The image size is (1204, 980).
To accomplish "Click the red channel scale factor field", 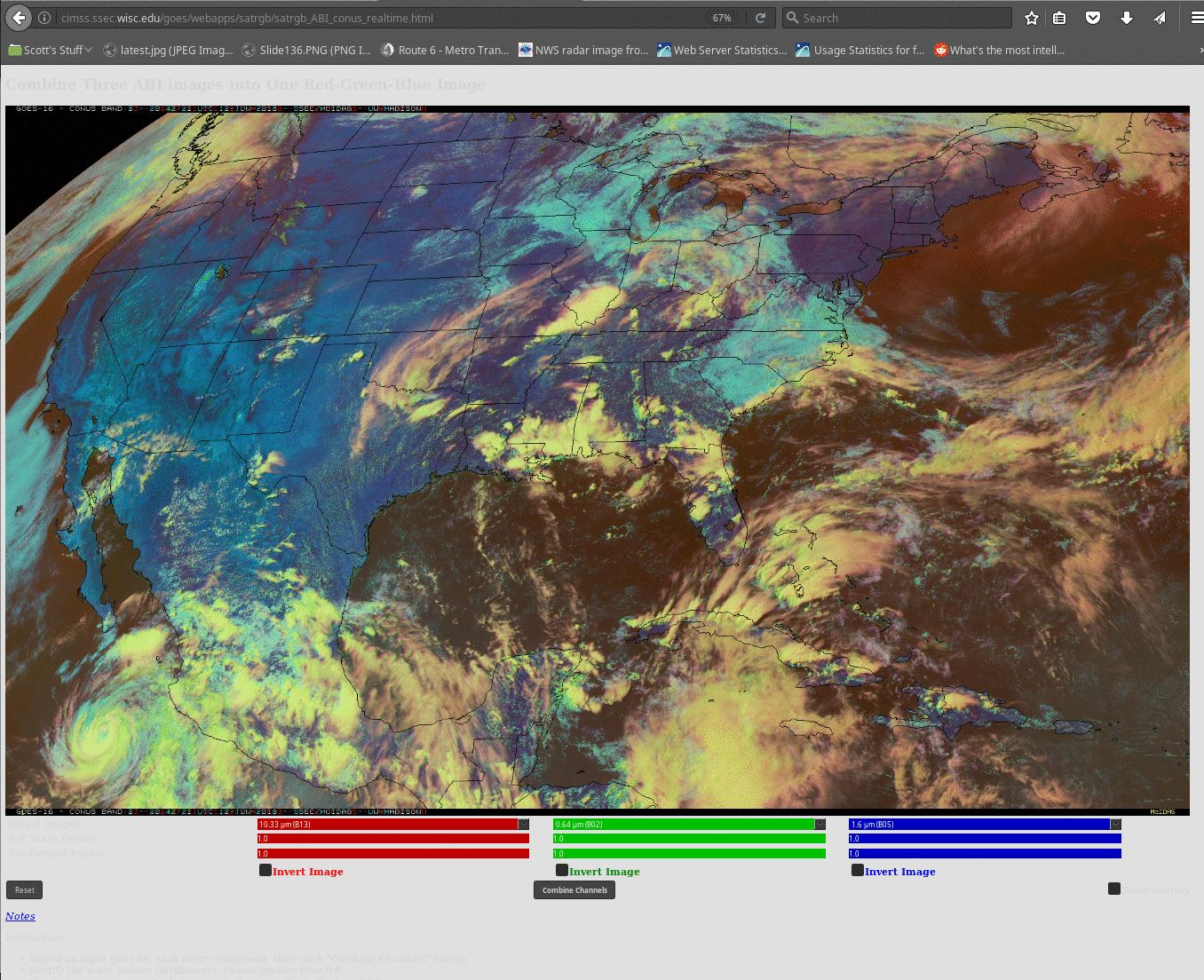I will click(393, 838).
